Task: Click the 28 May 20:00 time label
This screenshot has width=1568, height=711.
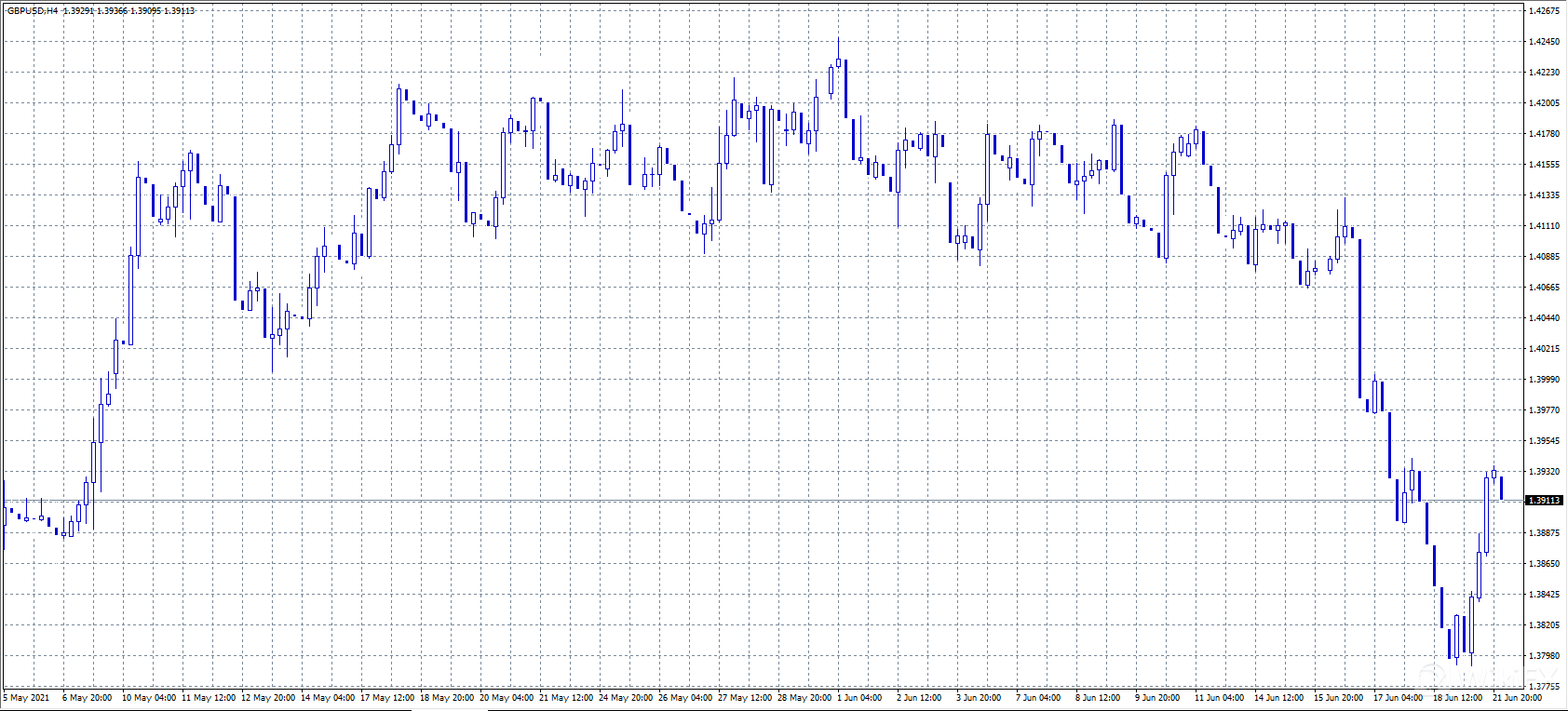Action: 804,698
